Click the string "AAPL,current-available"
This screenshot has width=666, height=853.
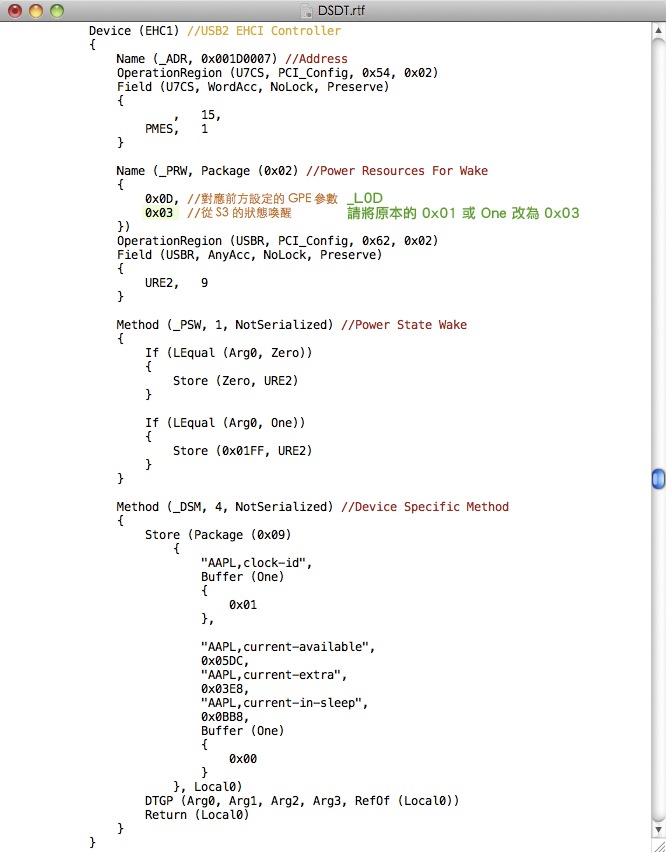coord(288,647)
